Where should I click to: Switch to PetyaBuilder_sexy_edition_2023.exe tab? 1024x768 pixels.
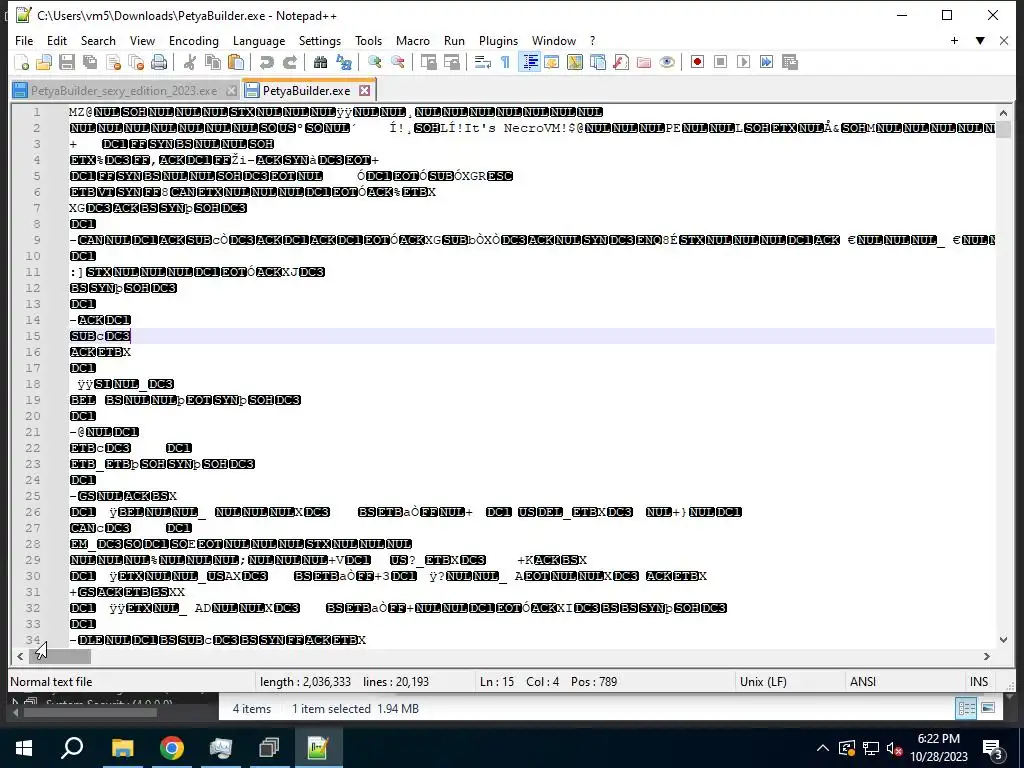(x=124, y=90)
